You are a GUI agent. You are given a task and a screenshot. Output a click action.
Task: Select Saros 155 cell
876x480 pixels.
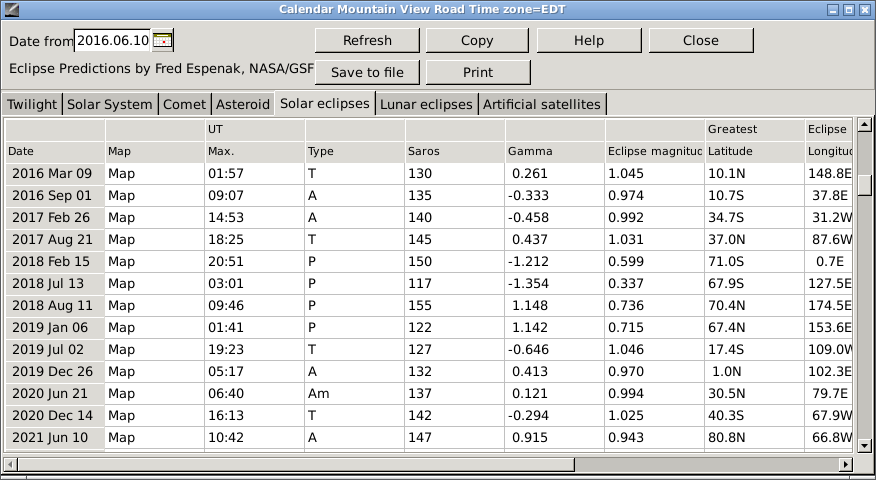coord(454,306)
